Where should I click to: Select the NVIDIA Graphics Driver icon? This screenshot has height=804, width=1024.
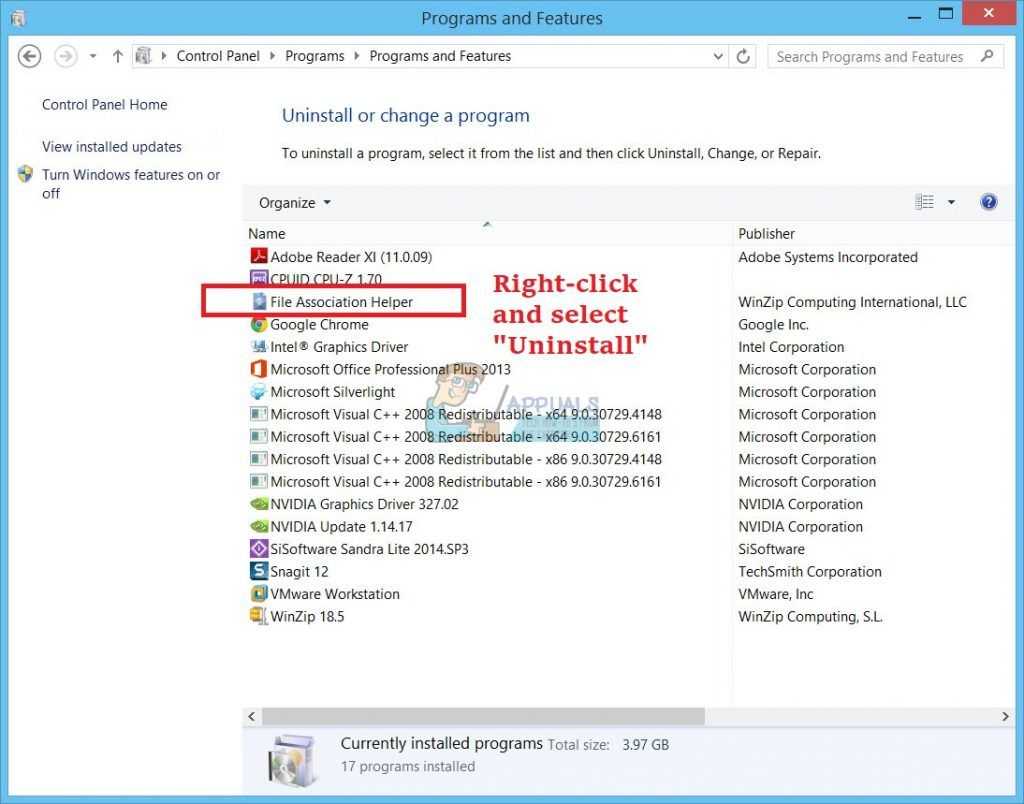[259, 505]
